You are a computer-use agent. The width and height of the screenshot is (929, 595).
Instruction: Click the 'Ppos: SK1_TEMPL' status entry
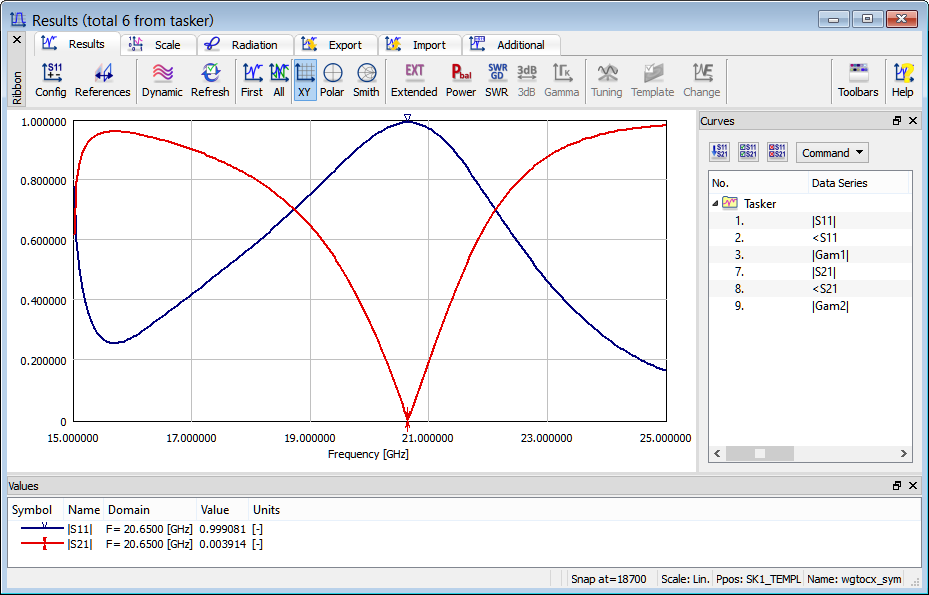[x=758, y=579]
